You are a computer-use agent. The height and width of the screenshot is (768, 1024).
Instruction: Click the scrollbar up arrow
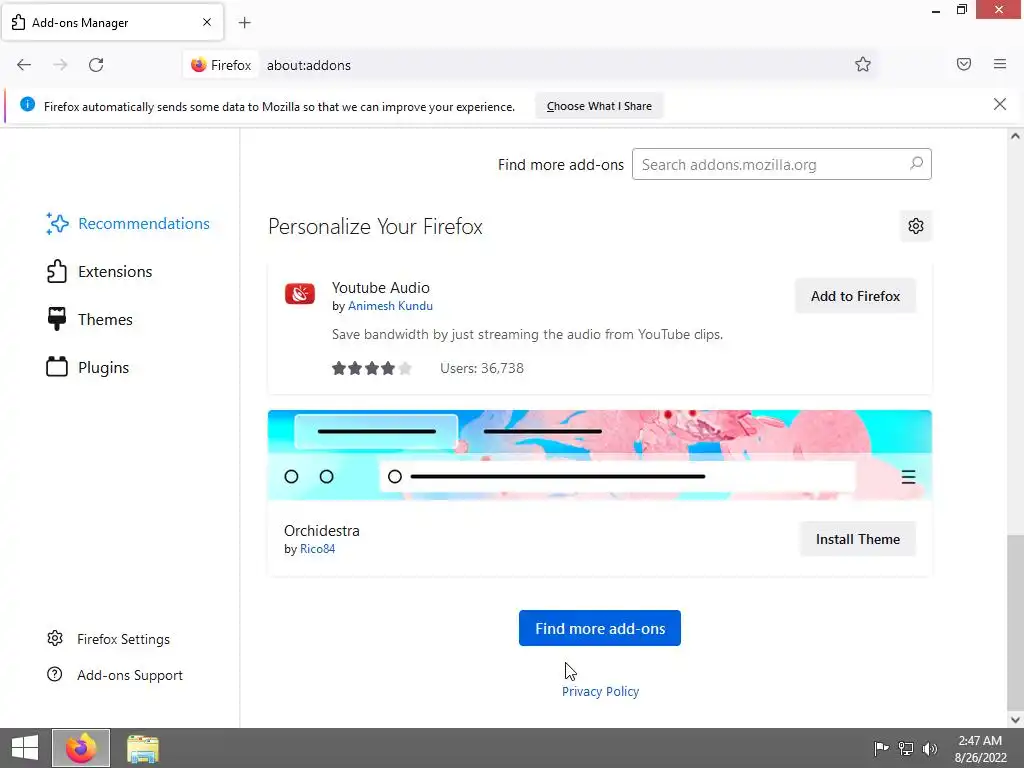1014,136
